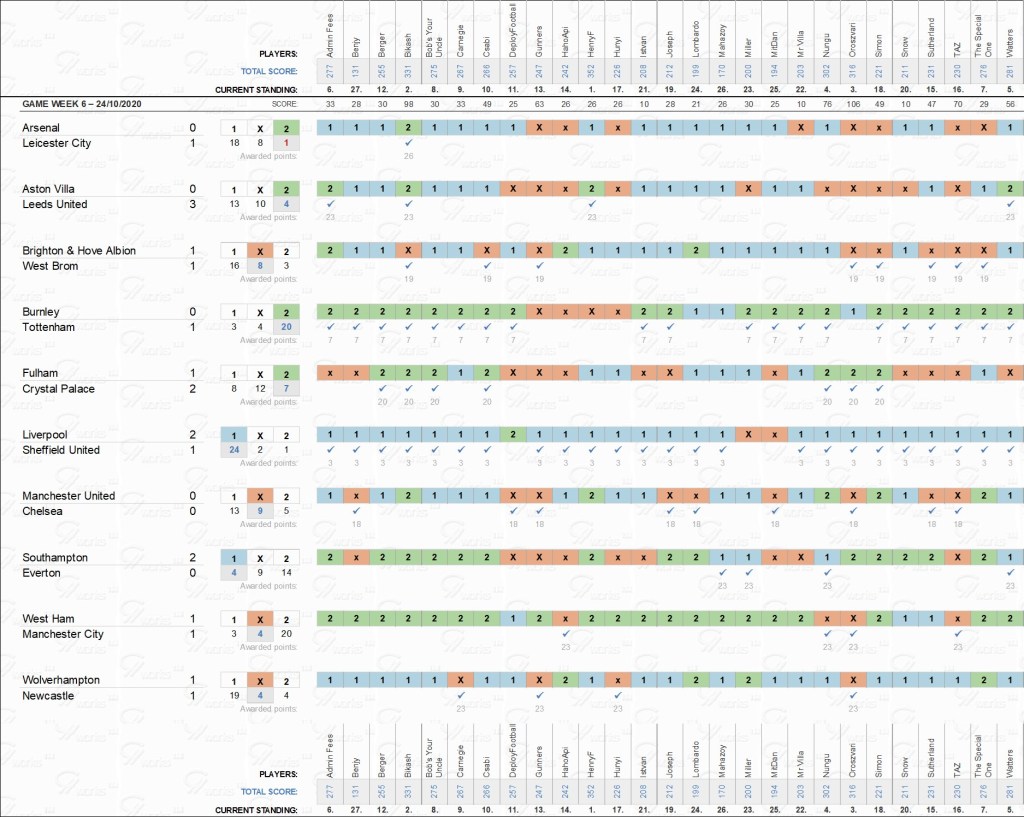Click Nungu's checkmark in the West Ham row
1024x817 pixels.
pyautogui.click(x=826, y=634)
